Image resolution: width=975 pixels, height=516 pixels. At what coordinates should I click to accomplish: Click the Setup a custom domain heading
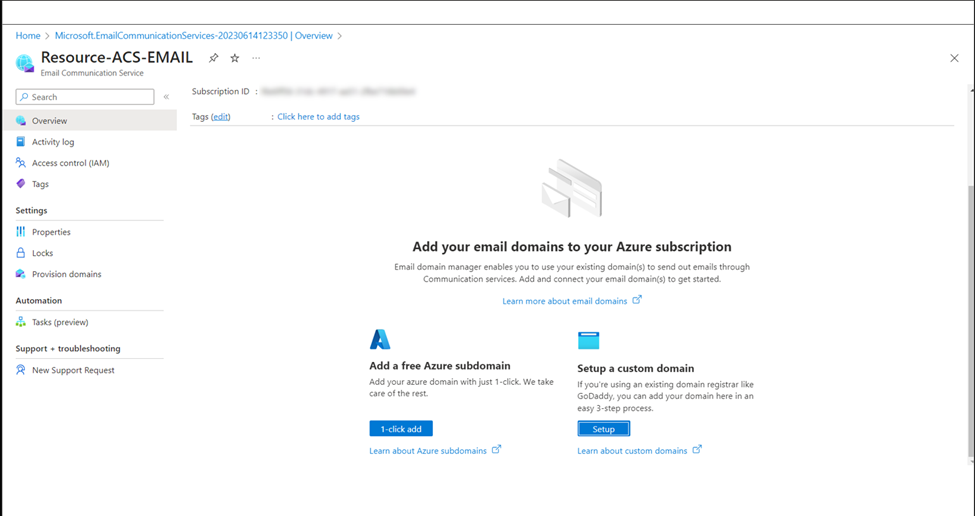coord(635,368)
